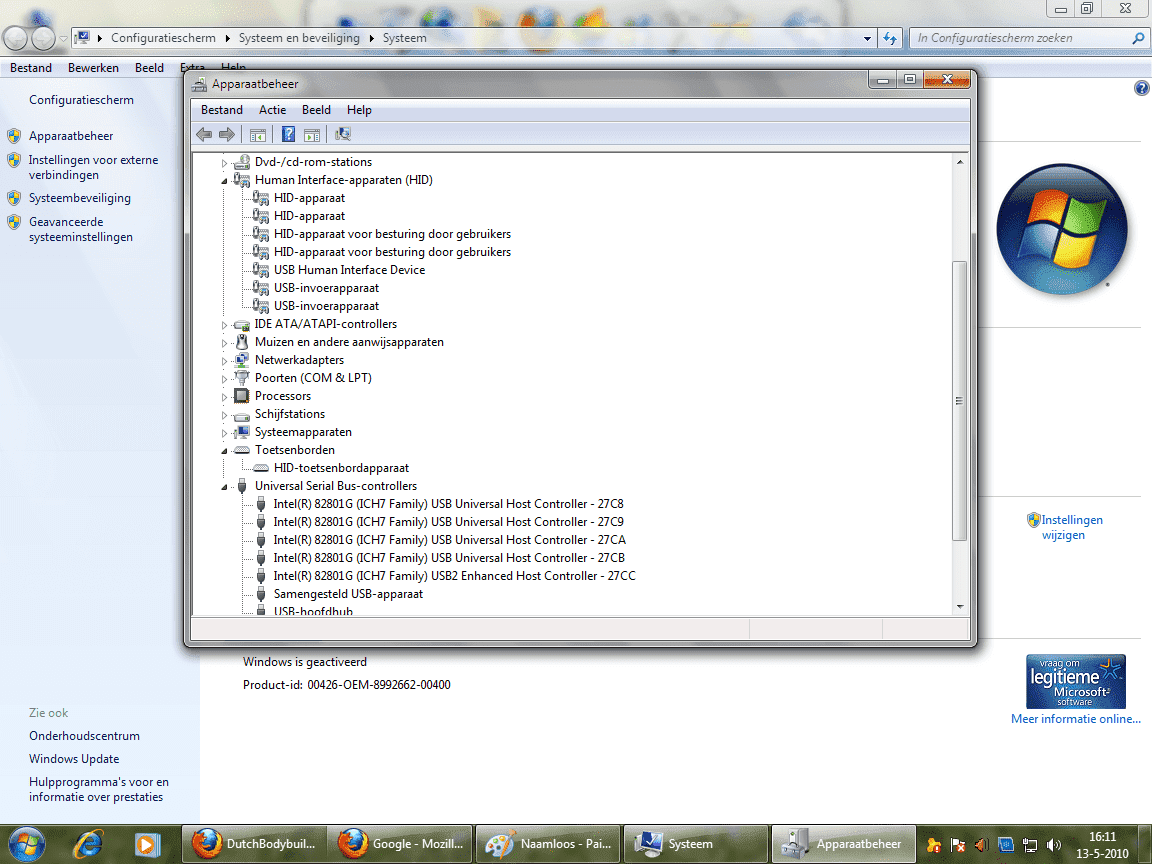The height and width of the screenshot is (864, 1152).
Task: Open the Actie menu in Apparaatbeheer
Action: point(272,110)
